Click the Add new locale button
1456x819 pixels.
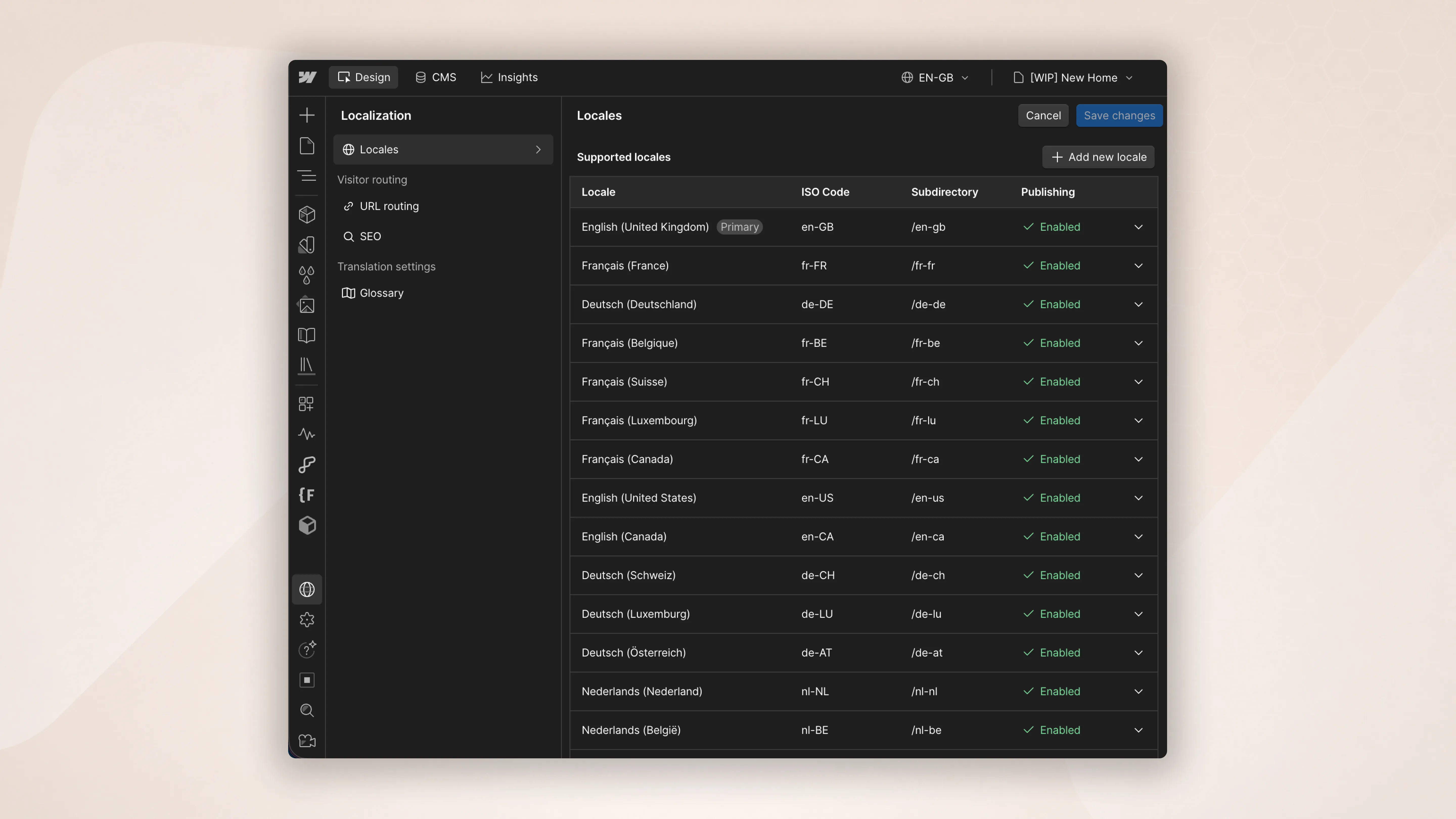1098,157
